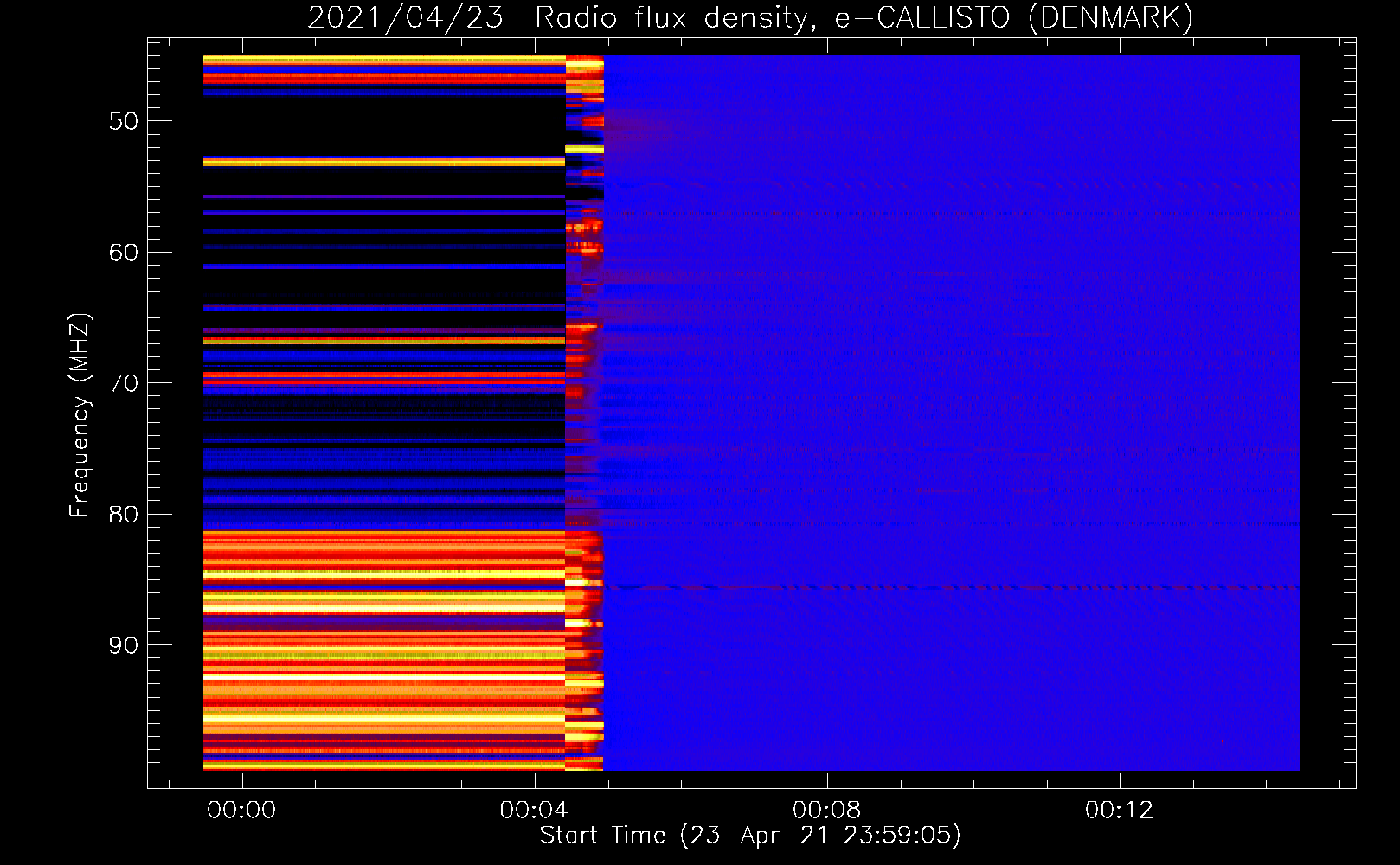Click the 00:08 time tick label
This screenshot has width=1400, height=865.
click(827, 810)
